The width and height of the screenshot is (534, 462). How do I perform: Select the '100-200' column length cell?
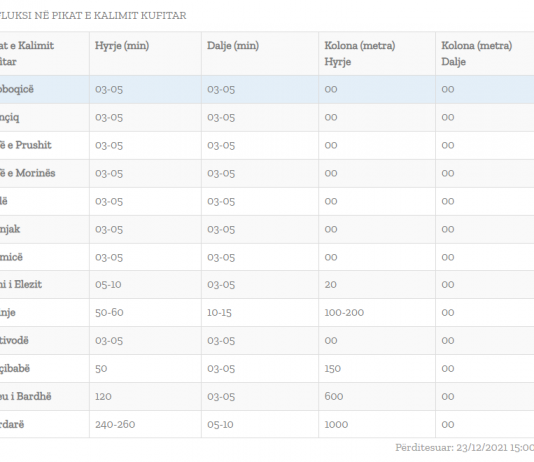[x=344, y=313]
